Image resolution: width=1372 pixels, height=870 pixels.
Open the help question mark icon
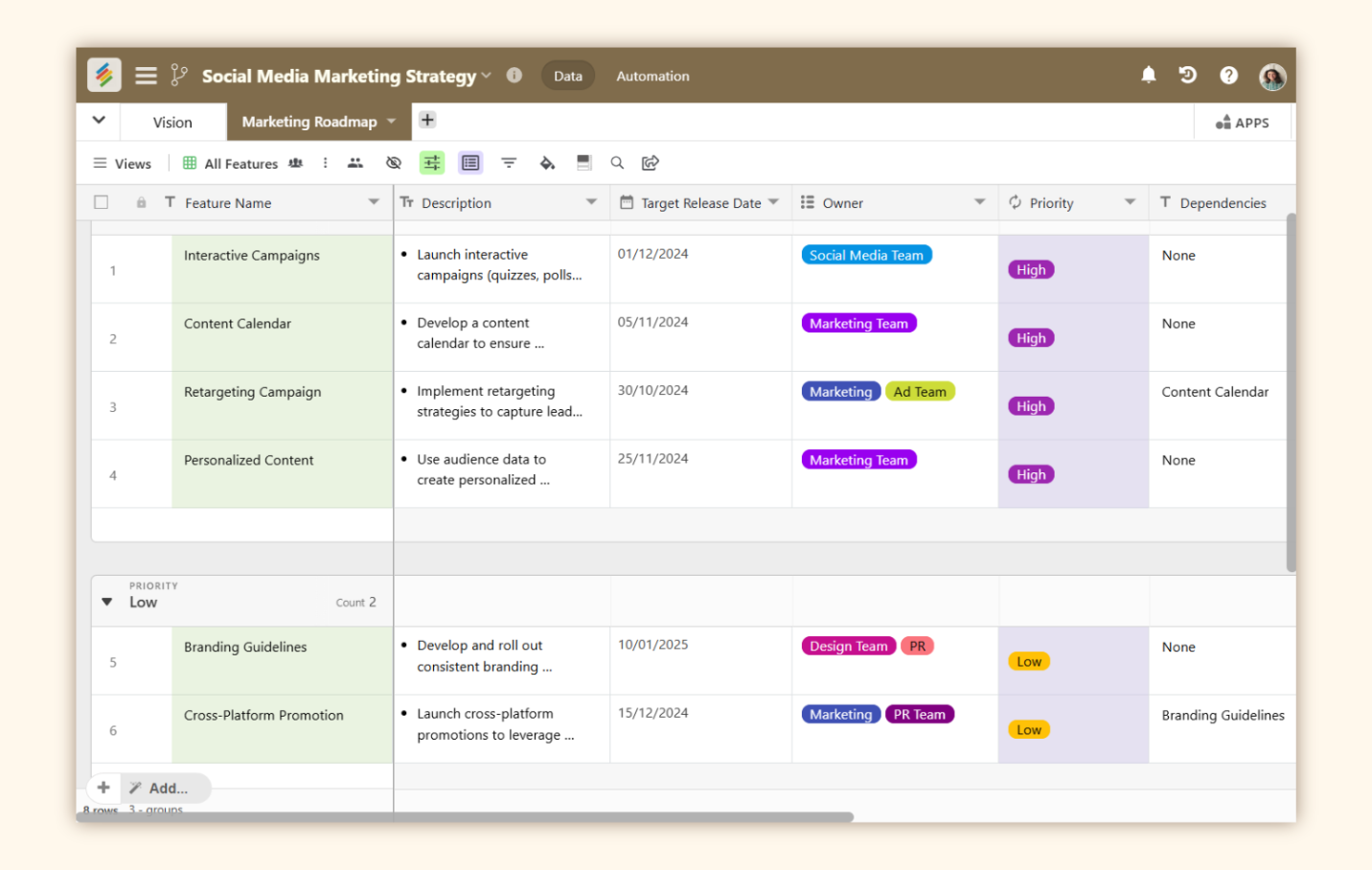(1228, 76)
